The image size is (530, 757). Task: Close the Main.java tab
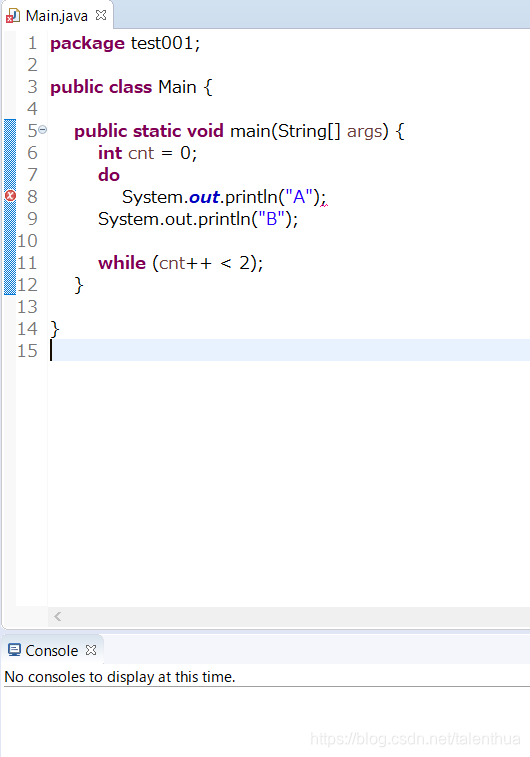pos(101,15)
